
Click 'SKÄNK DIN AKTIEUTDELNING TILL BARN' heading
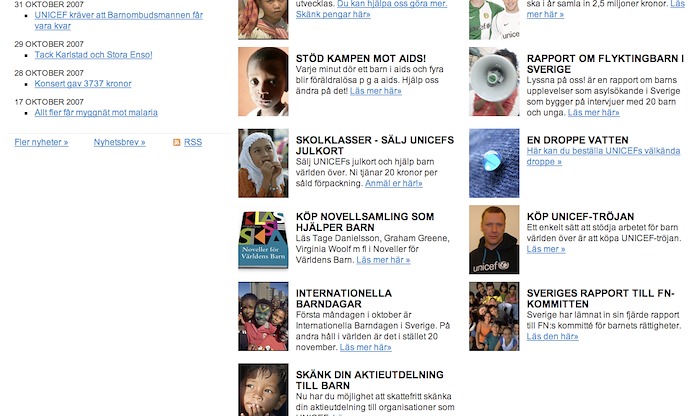pos(370,380)
